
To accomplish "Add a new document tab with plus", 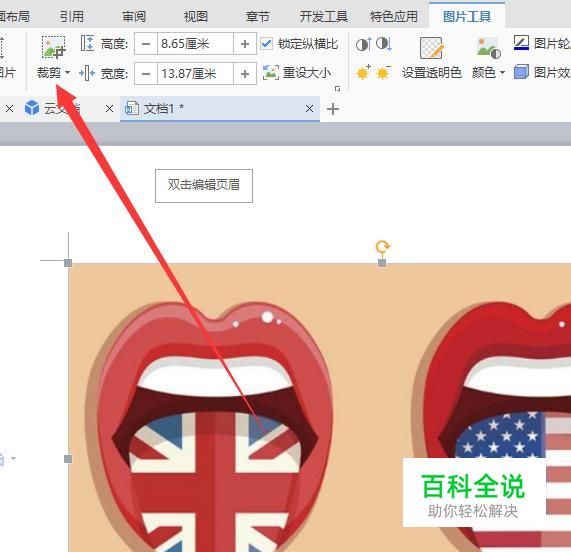I will pos(333,109).
